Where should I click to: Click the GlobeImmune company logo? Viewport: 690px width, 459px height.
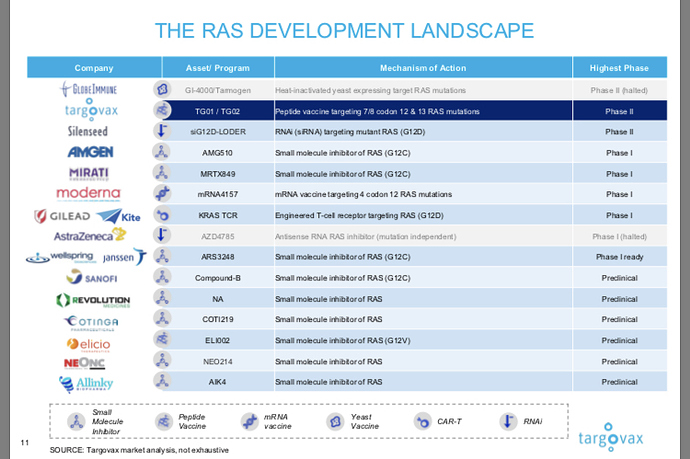point(88,89)
